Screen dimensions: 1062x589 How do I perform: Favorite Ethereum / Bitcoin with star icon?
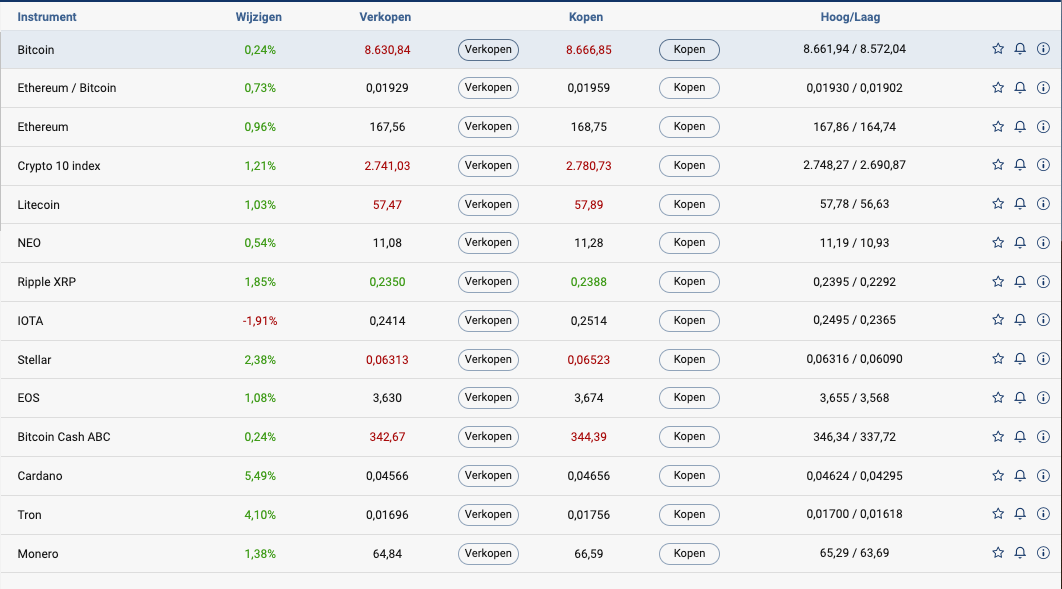click(998, 87)
